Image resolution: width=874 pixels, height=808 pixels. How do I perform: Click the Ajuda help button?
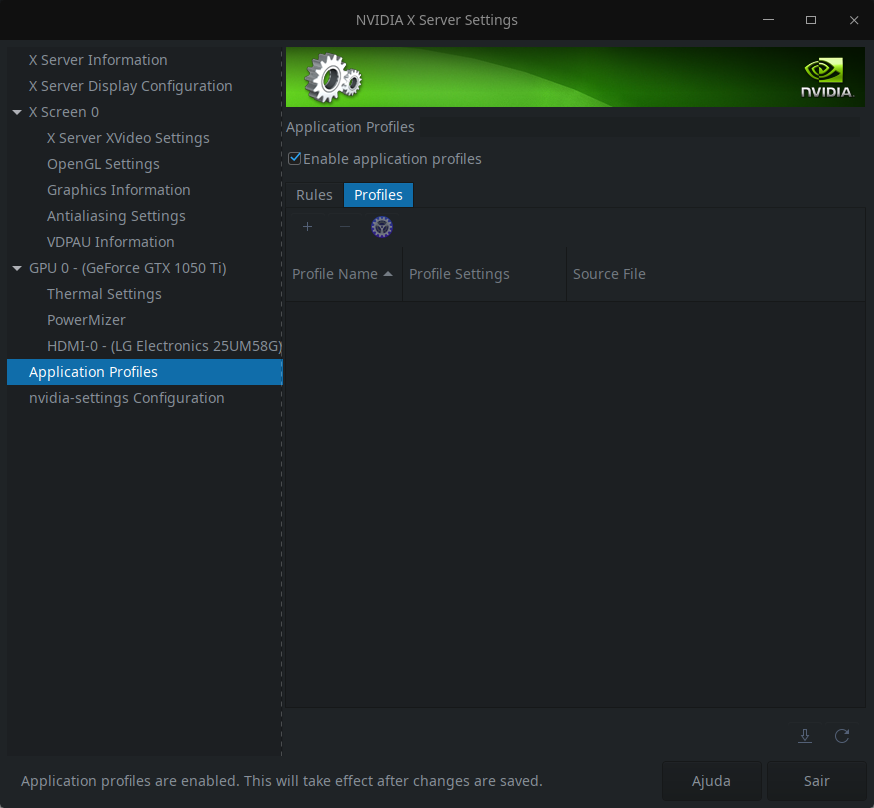711,781
